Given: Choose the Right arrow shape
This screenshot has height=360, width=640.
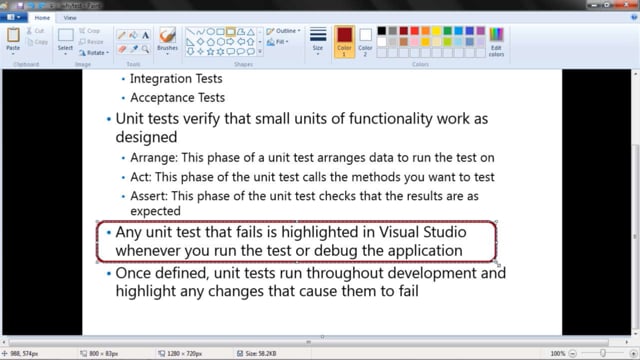Looking at the screenshot, I should tap(231, 42).
